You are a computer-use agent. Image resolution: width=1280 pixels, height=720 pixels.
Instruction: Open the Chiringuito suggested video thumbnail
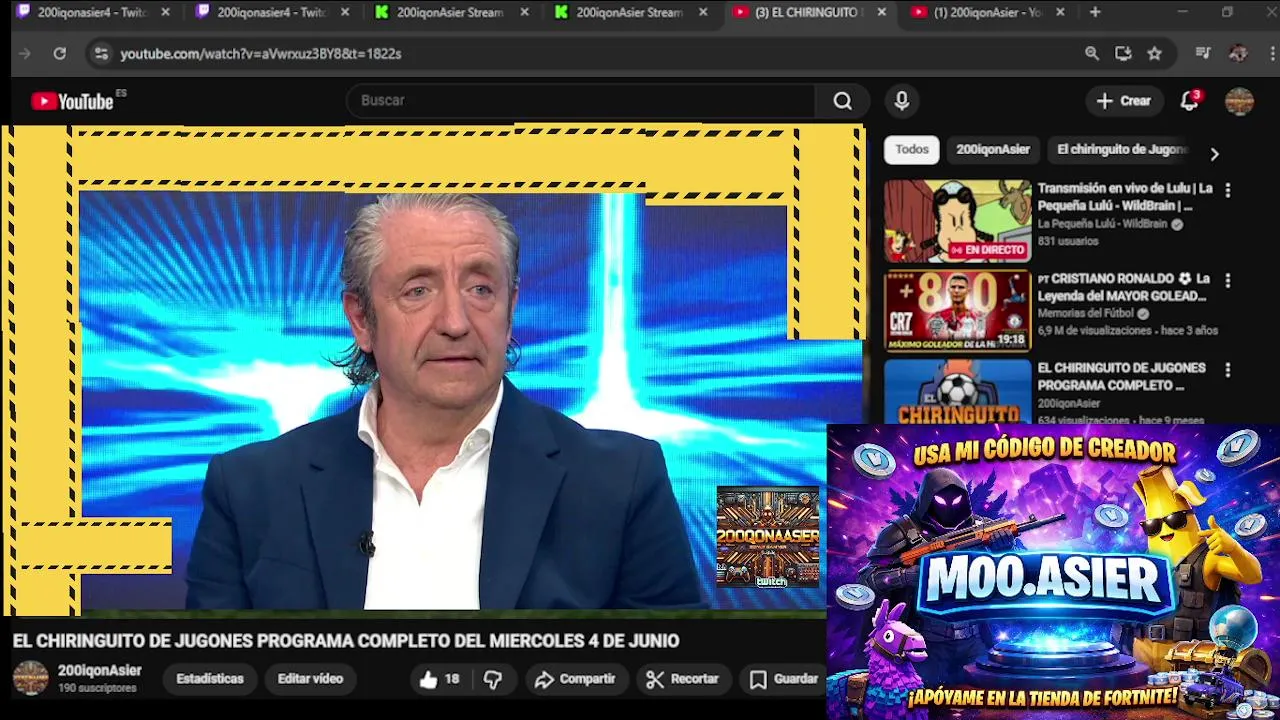[x=957, y=392]
